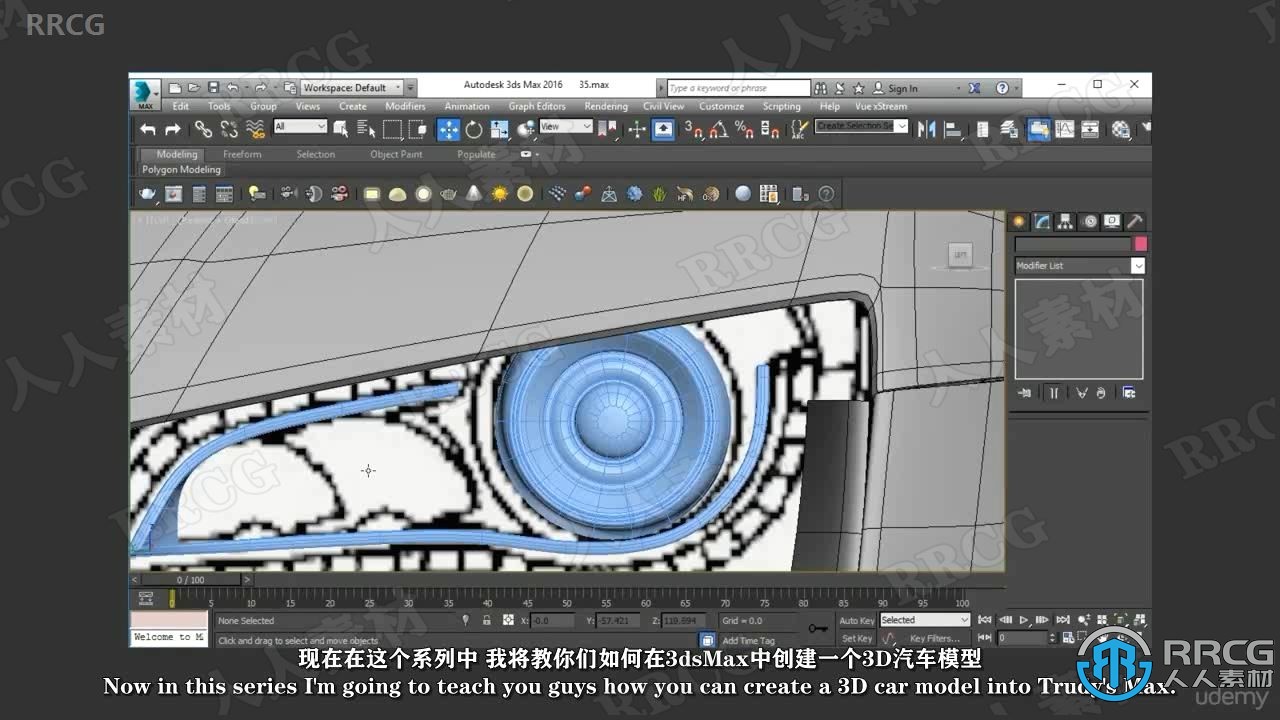Open the 3ds Max application menu logo
The width and height of the screenshot is (1280, 720).
pyautogui.click(x=146, y=92)
